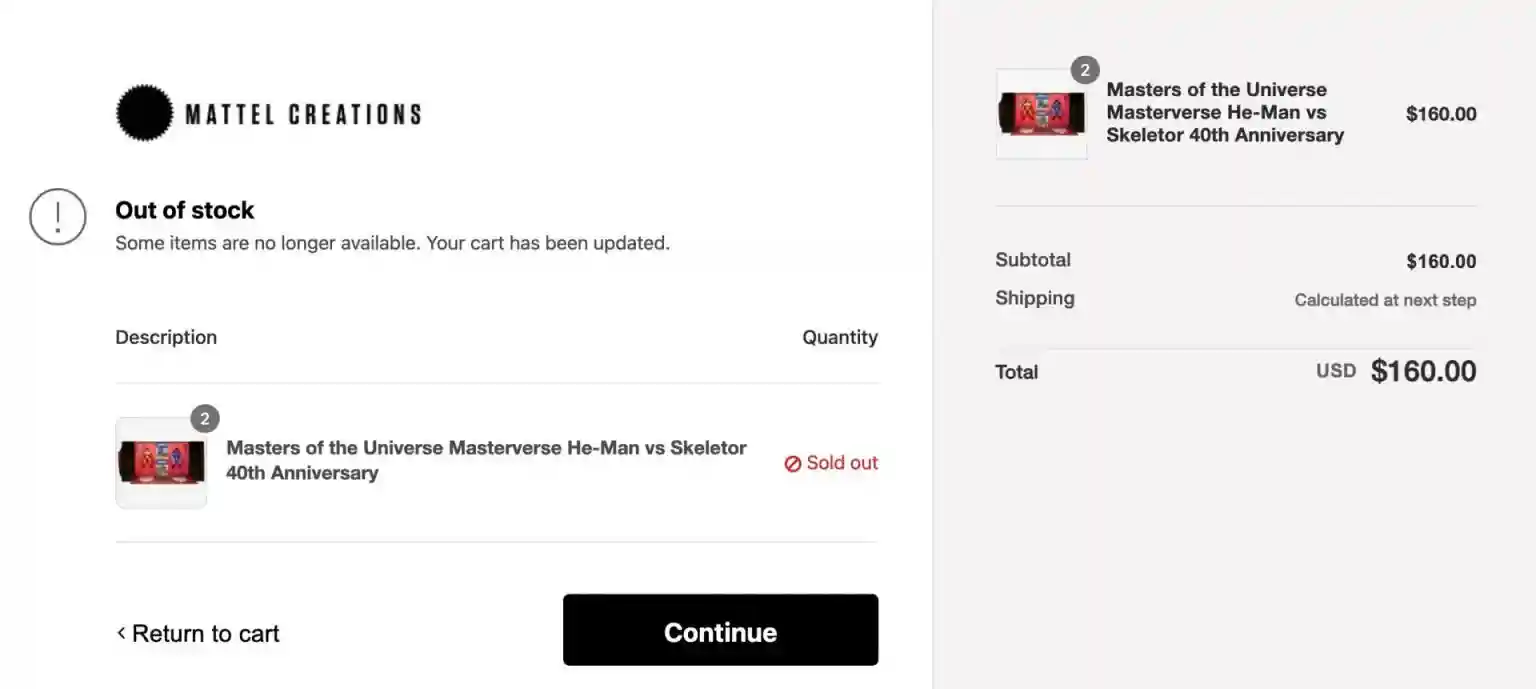Click the Description column header

click(x=166, y=338)
